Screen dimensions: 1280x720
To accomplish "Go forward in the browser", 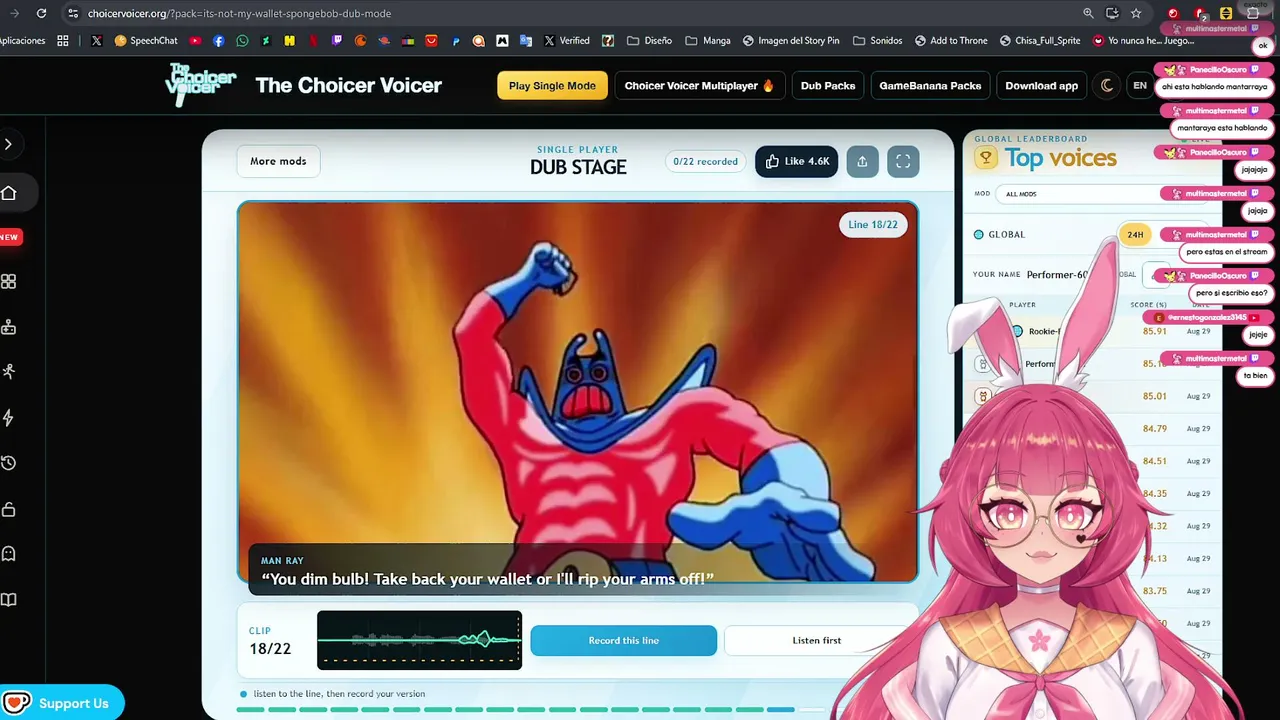I will 14,14.
